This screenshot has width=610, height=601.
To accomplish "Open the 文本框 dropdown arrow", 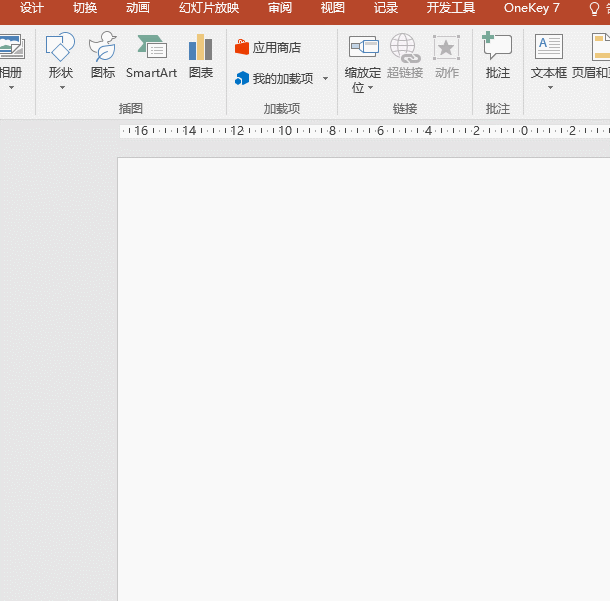I will (x=549, y=88).
